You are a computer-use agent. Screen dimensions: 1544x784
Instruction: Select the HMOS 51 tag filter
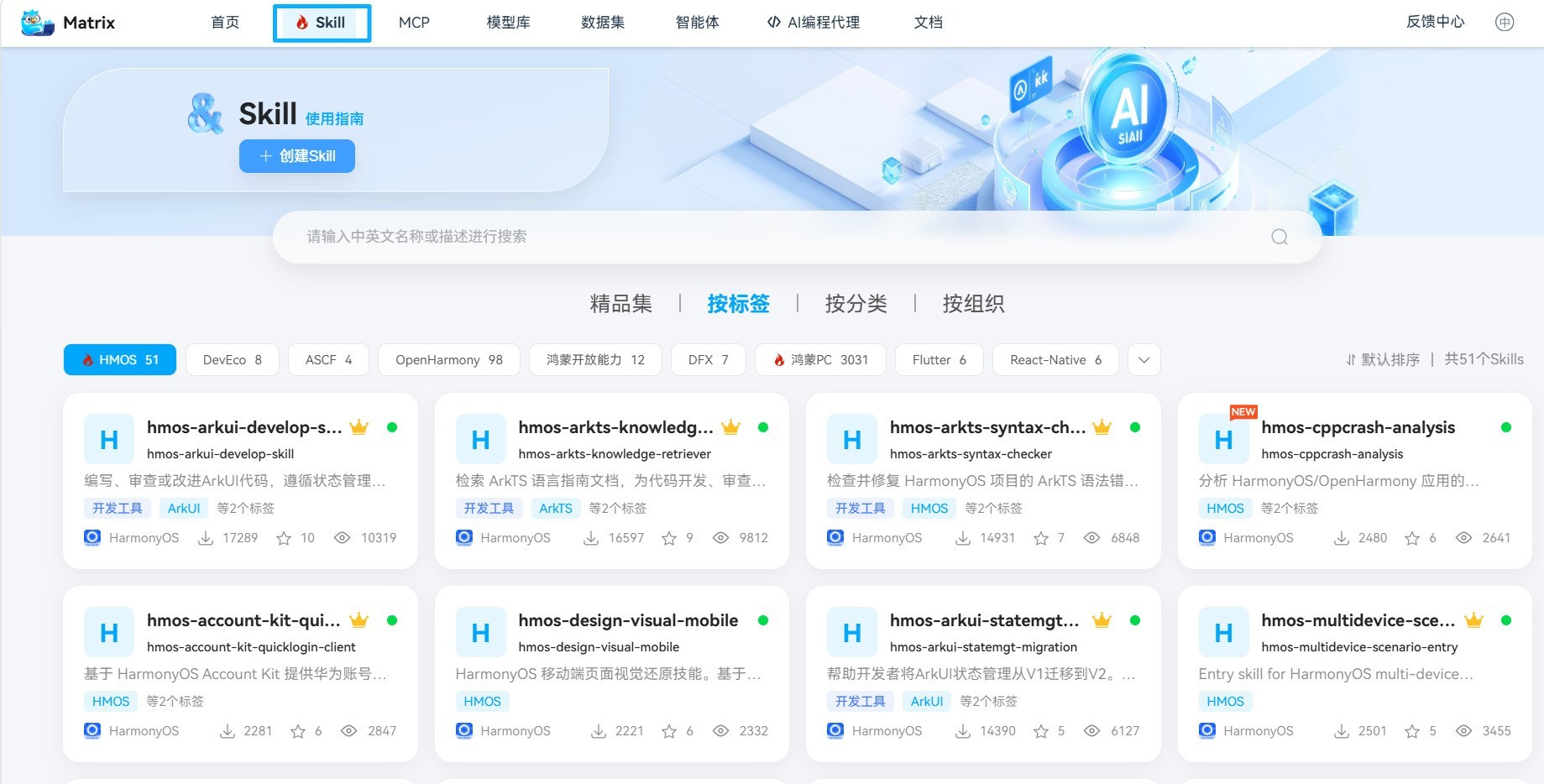point(120,359)
